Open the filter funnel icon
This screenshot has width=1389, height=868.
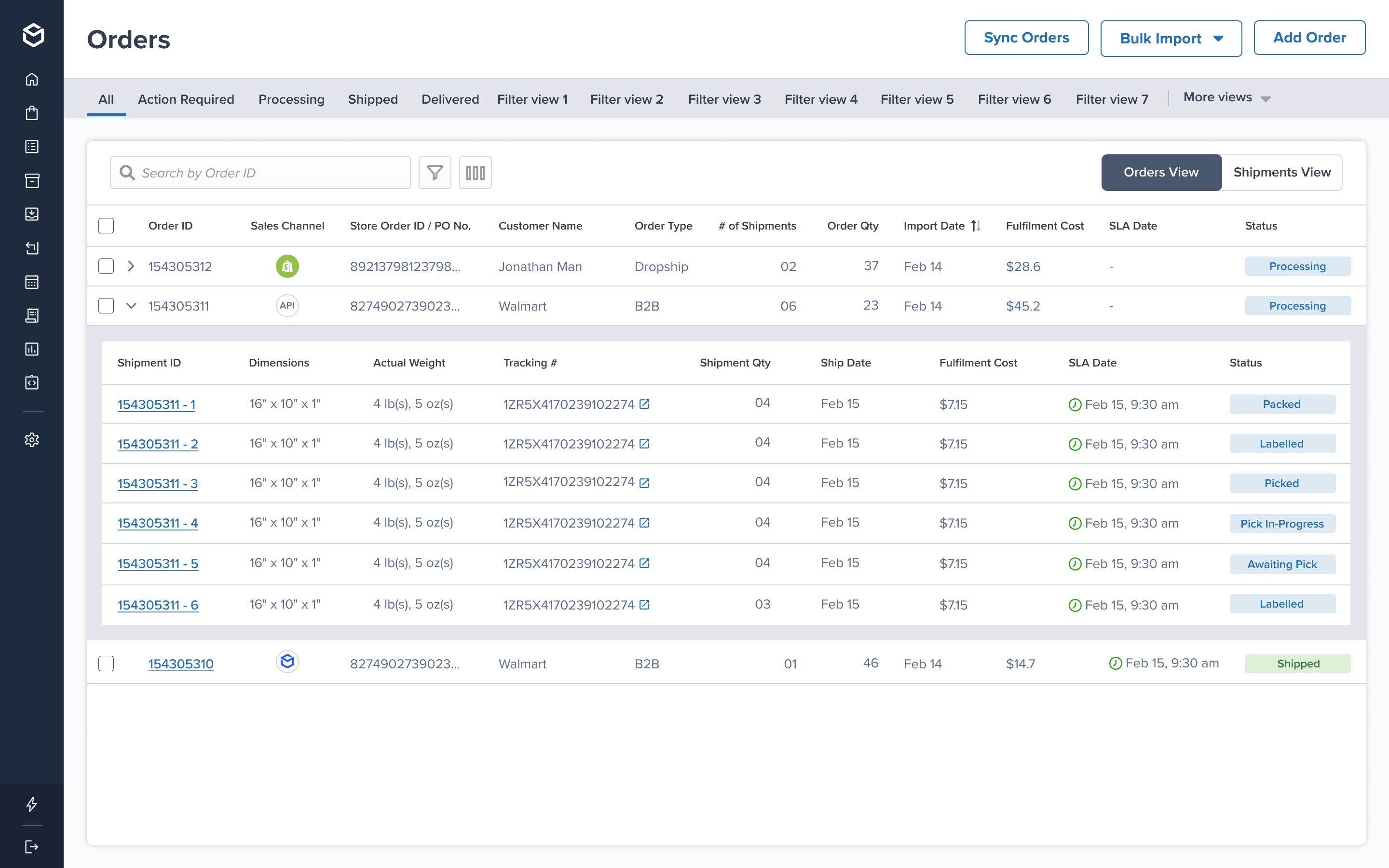coord(435,172)
